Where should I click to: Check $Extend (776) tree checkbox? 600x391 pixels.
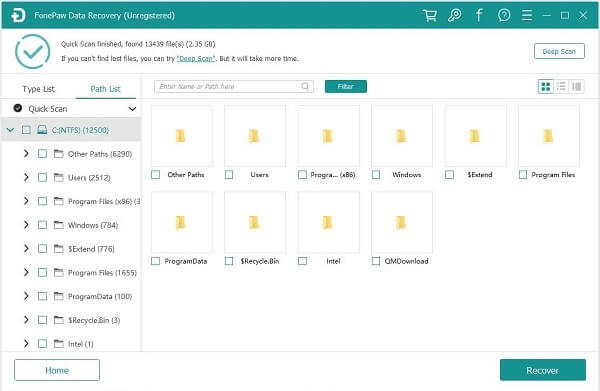point(42,249)
